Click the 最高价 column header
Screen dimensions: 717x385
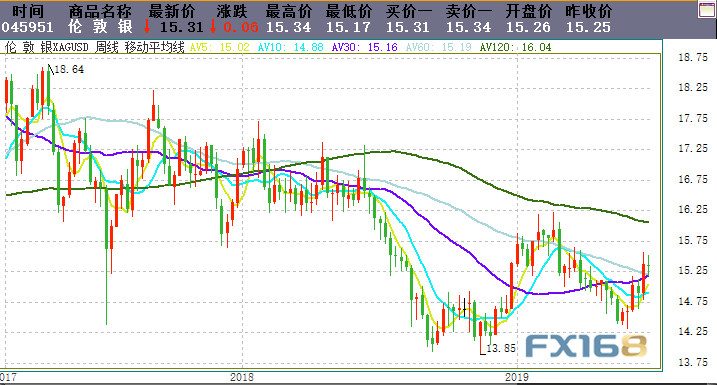point(289,11)
